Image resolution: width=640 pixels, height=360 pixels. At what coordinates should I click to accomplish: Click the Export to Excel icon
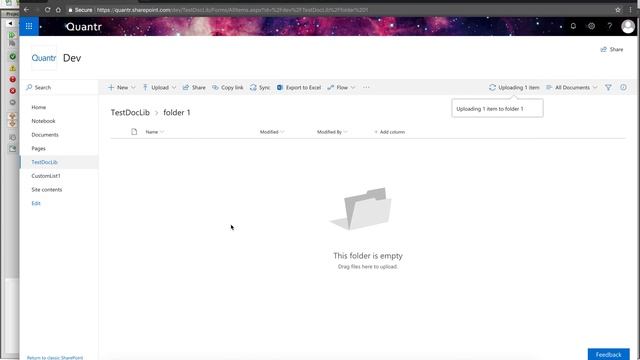coord(280,87)
